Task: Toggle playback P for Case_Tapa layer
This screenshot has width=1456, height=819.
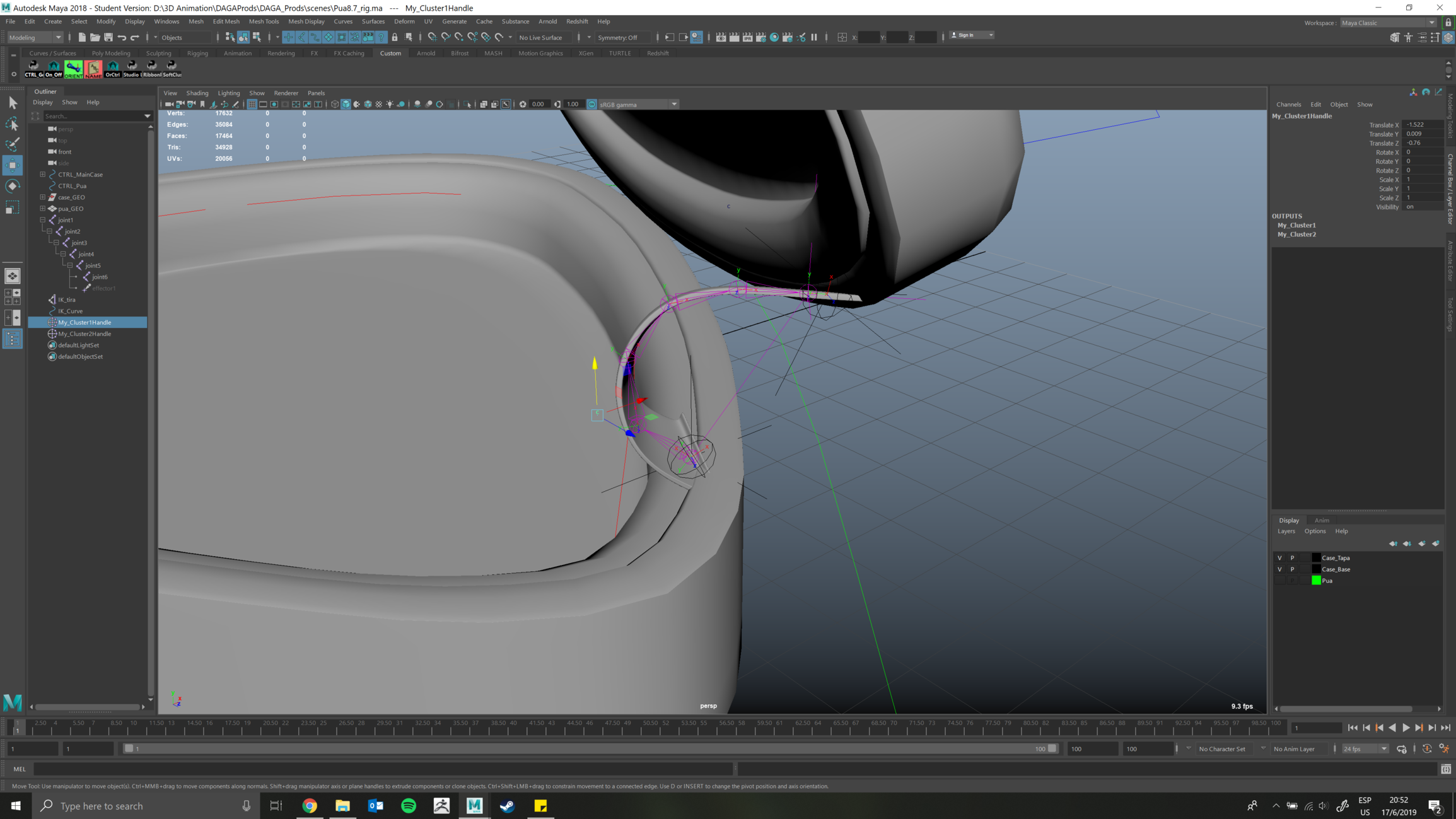Action: point(1292,558)
